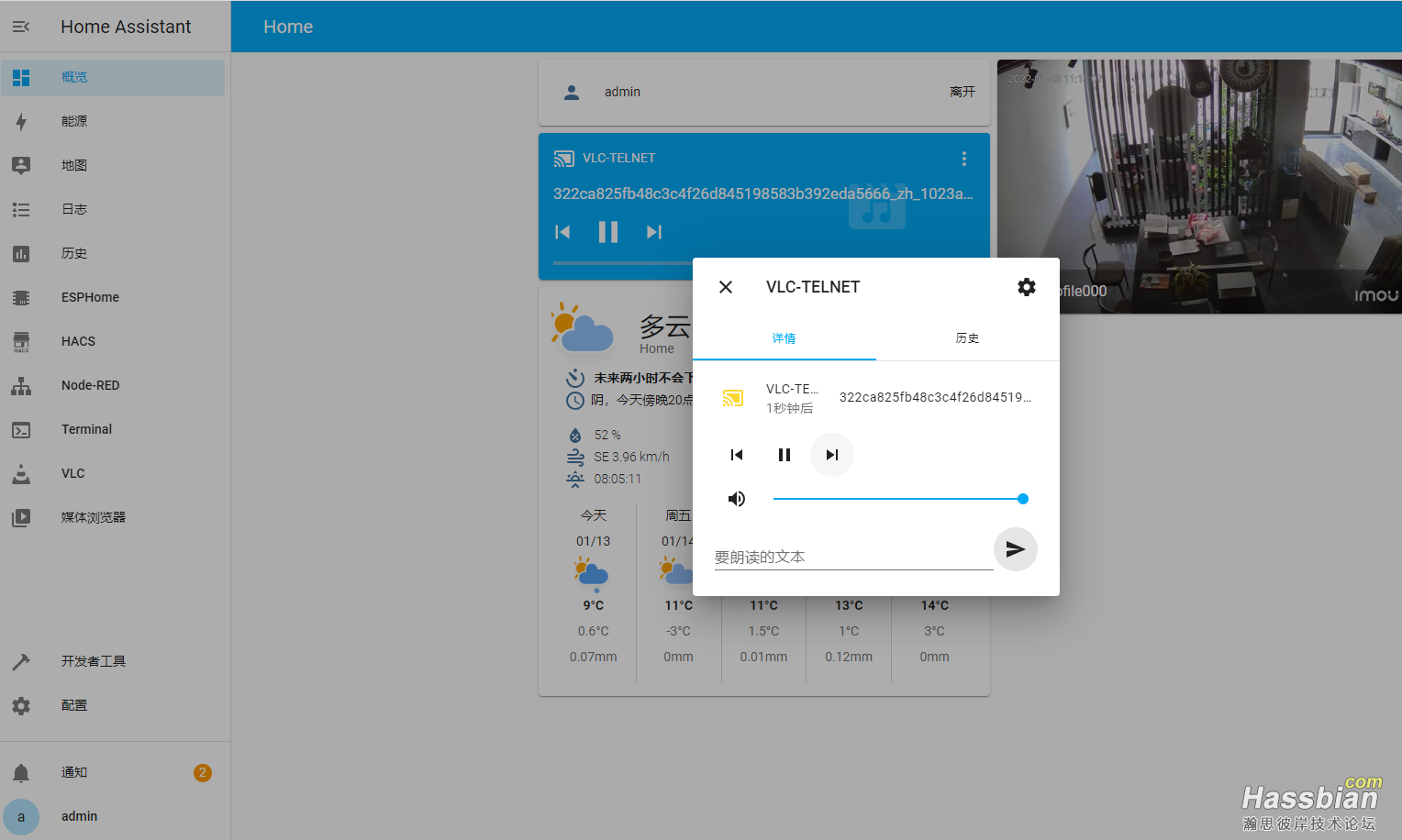Click the Home Assistant title

click(x=126, y=27)
